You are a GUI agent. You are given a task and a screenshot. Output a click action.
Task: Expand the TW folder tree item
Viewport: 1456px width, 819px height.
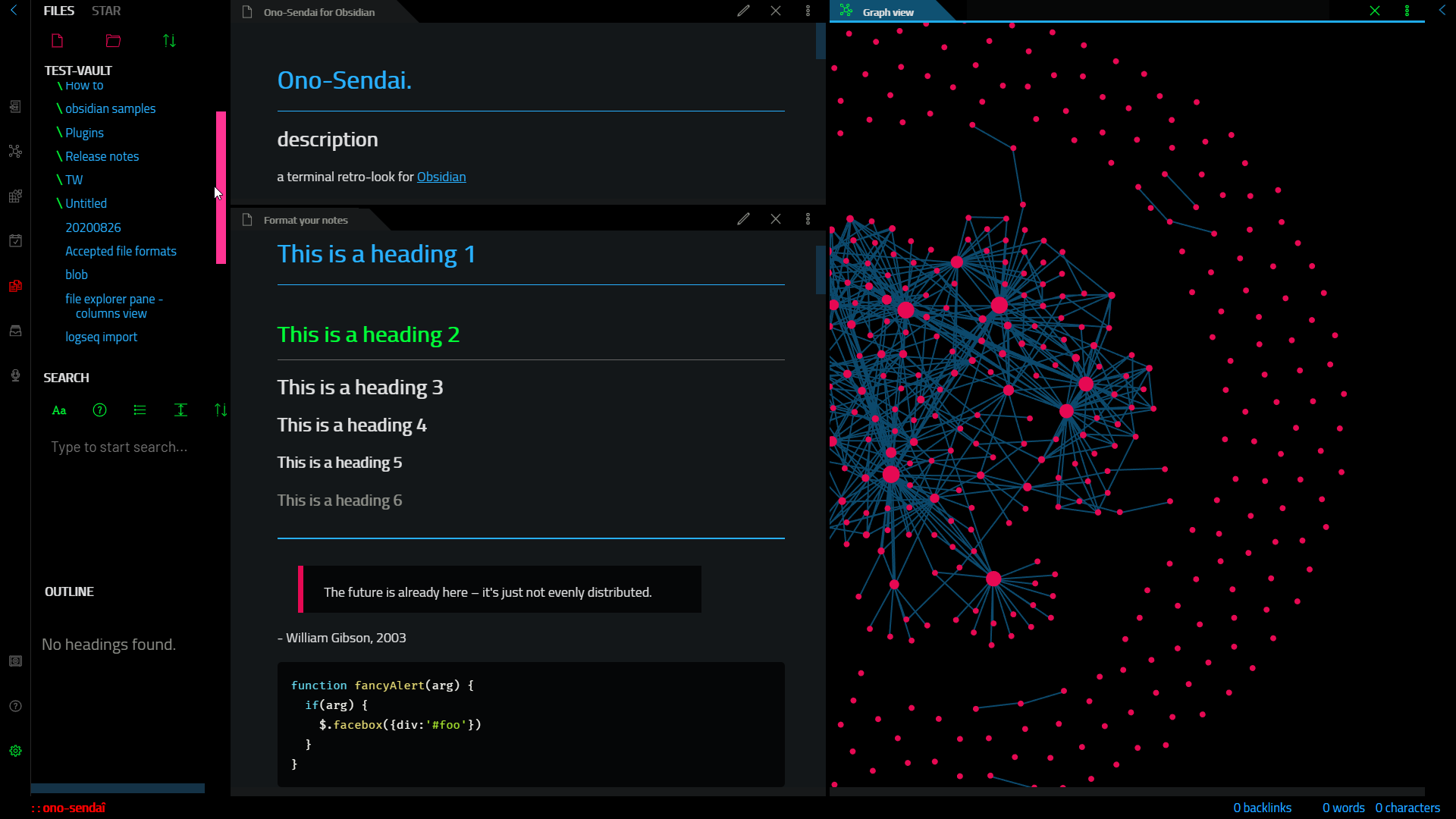pos(73,179)
